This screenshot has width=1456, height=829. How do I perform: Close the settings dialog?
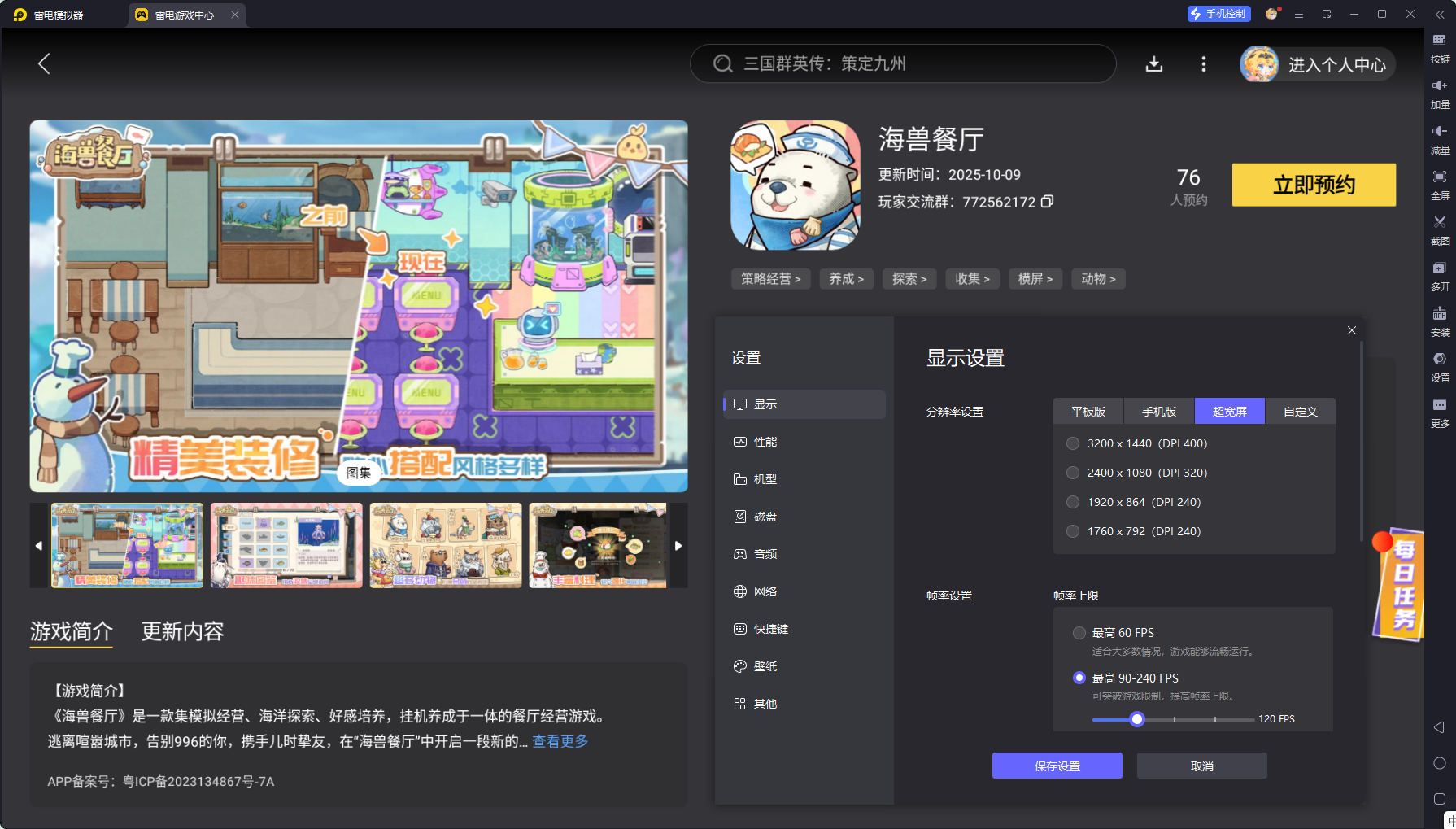pyautogui.click(x=1352, y=330)
